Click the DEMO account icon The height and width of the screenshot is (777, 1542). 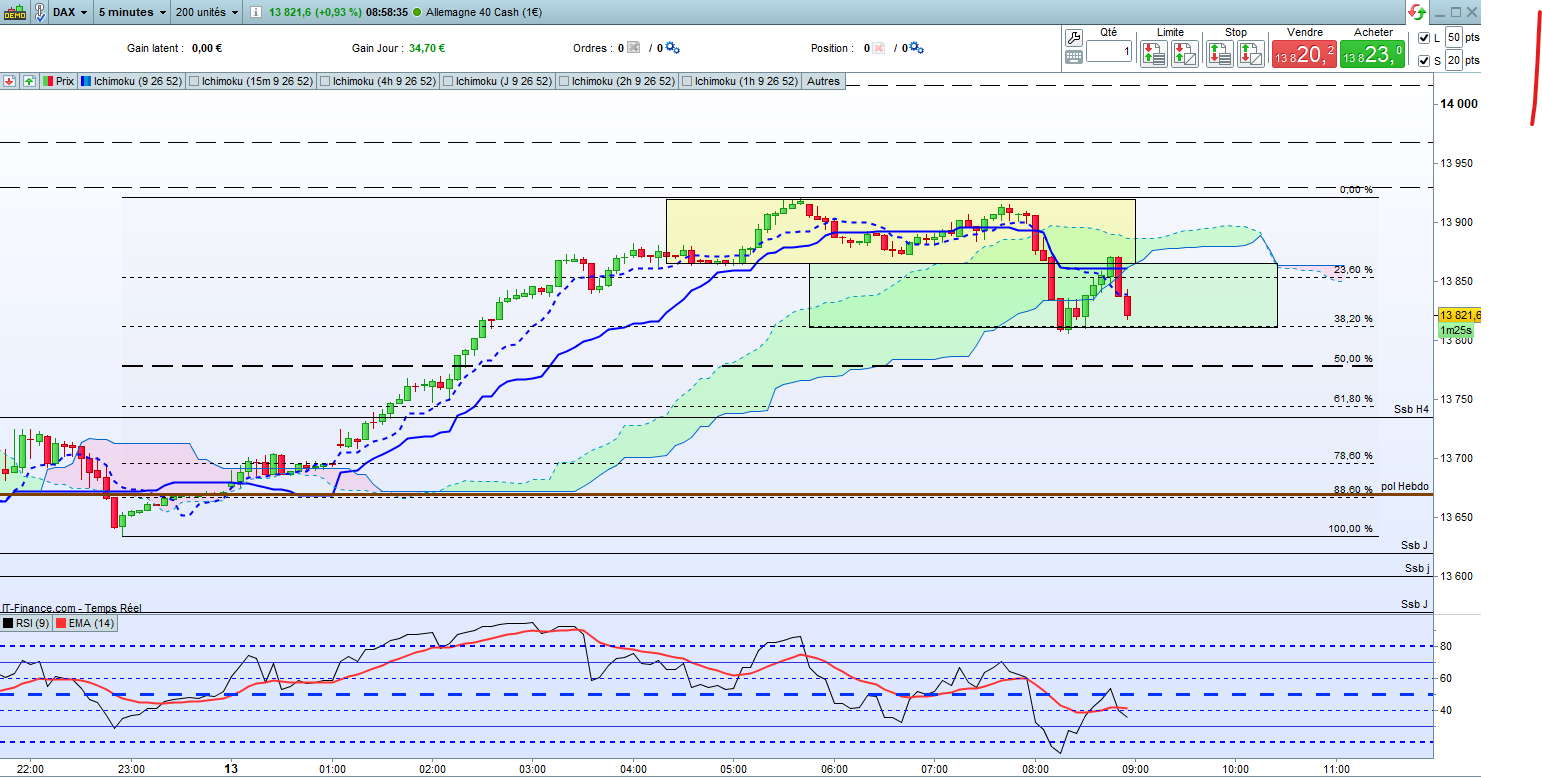(13, 12)
